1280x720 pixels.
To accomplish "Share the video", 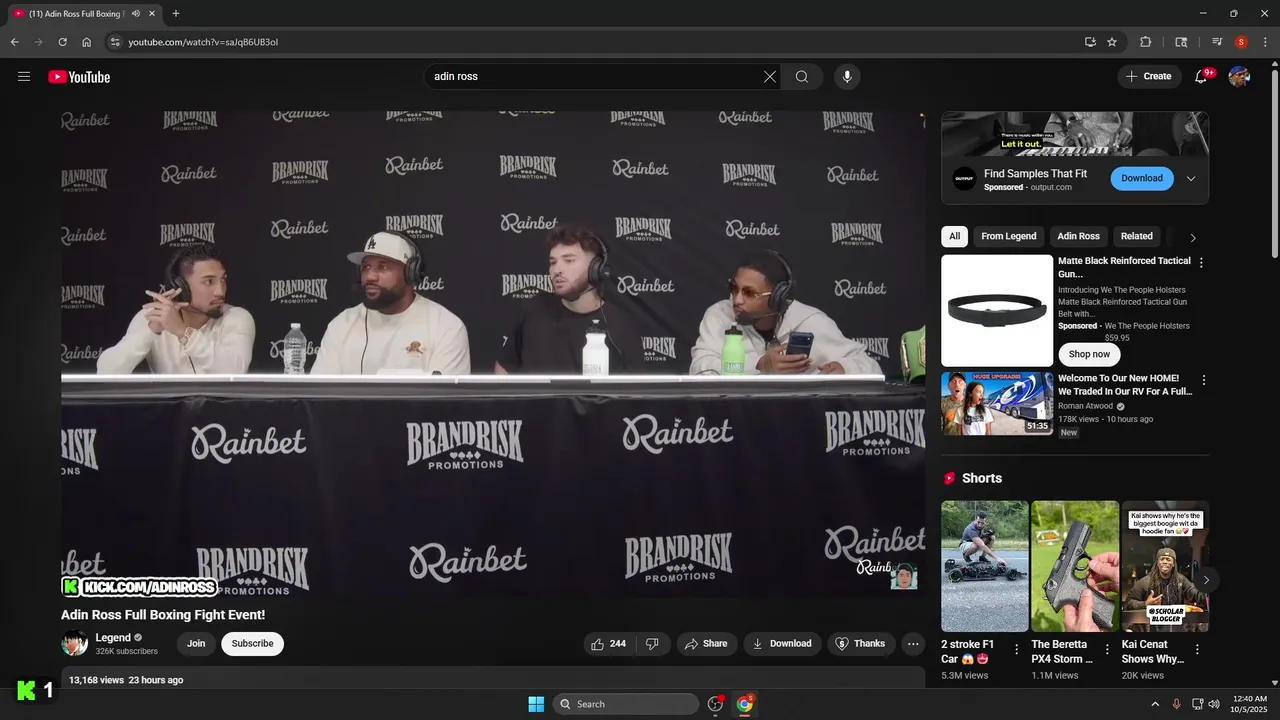I will (x=706, y=644).
